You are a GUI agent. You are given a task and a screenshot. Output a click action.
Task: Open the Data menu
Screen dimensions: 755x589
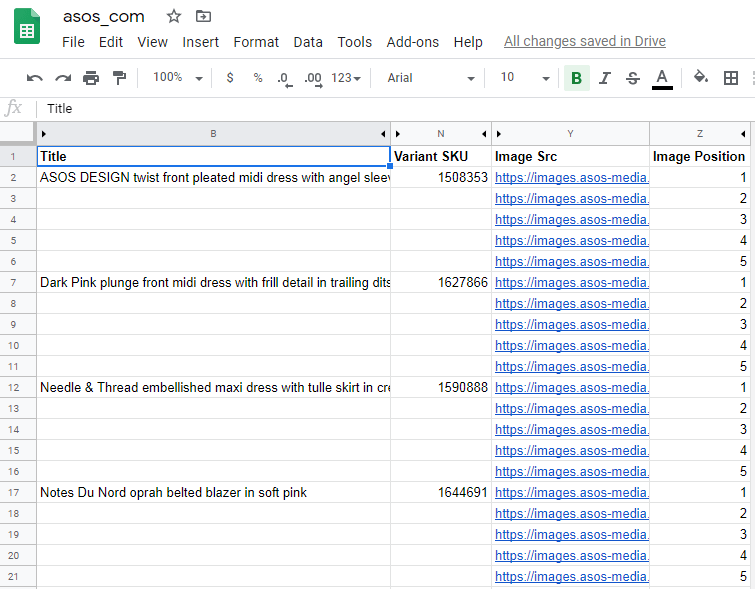click(308, 42)
